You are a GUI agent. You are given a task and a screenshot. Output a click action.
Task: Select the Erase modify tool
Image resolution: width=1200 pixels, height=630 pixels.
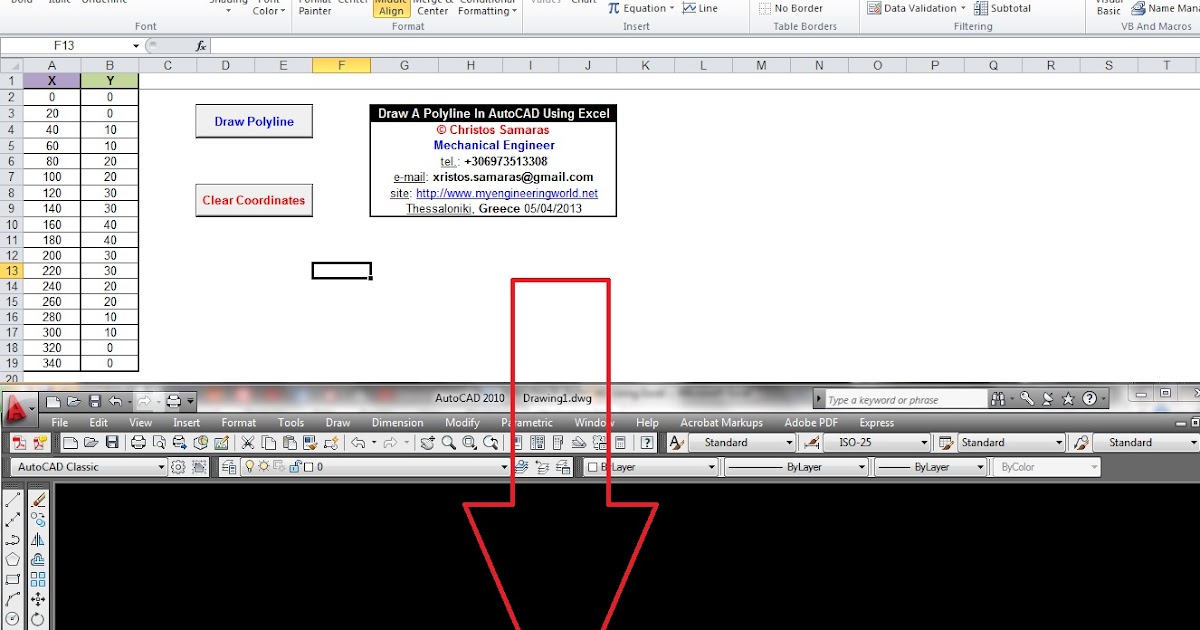[38, 499]
